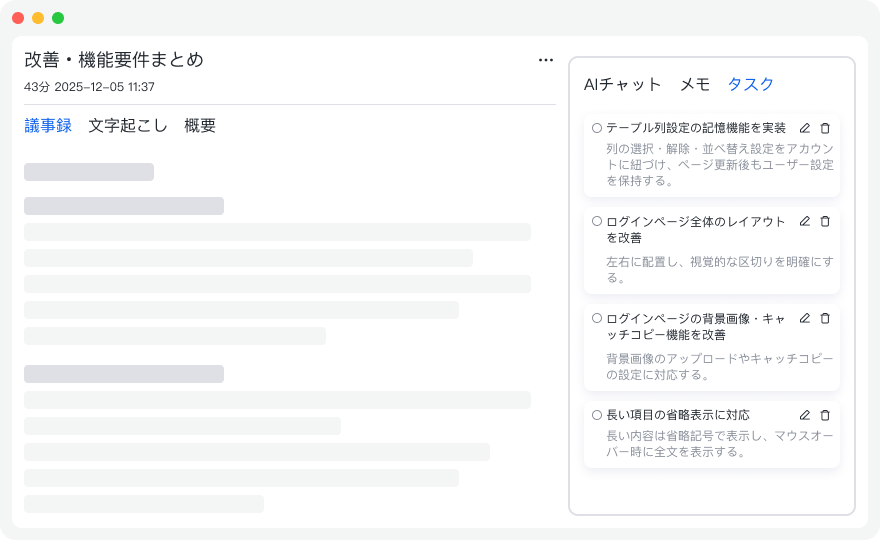880x540 pixels.
Task: Maximize the window with the green button
Action: pyautogui.click(x=58, y=18)
